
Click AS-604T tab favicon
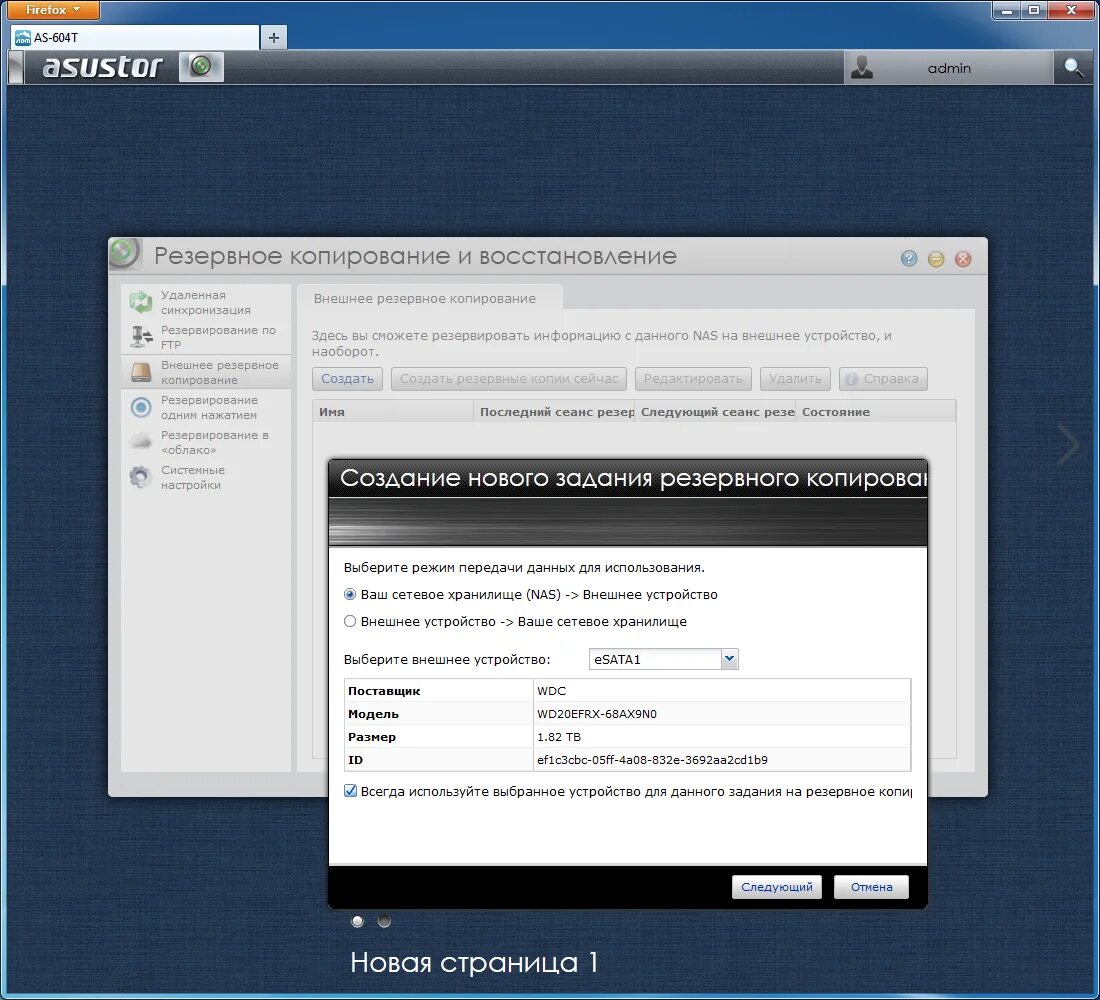pyautogui.click(x=22, y=38)
